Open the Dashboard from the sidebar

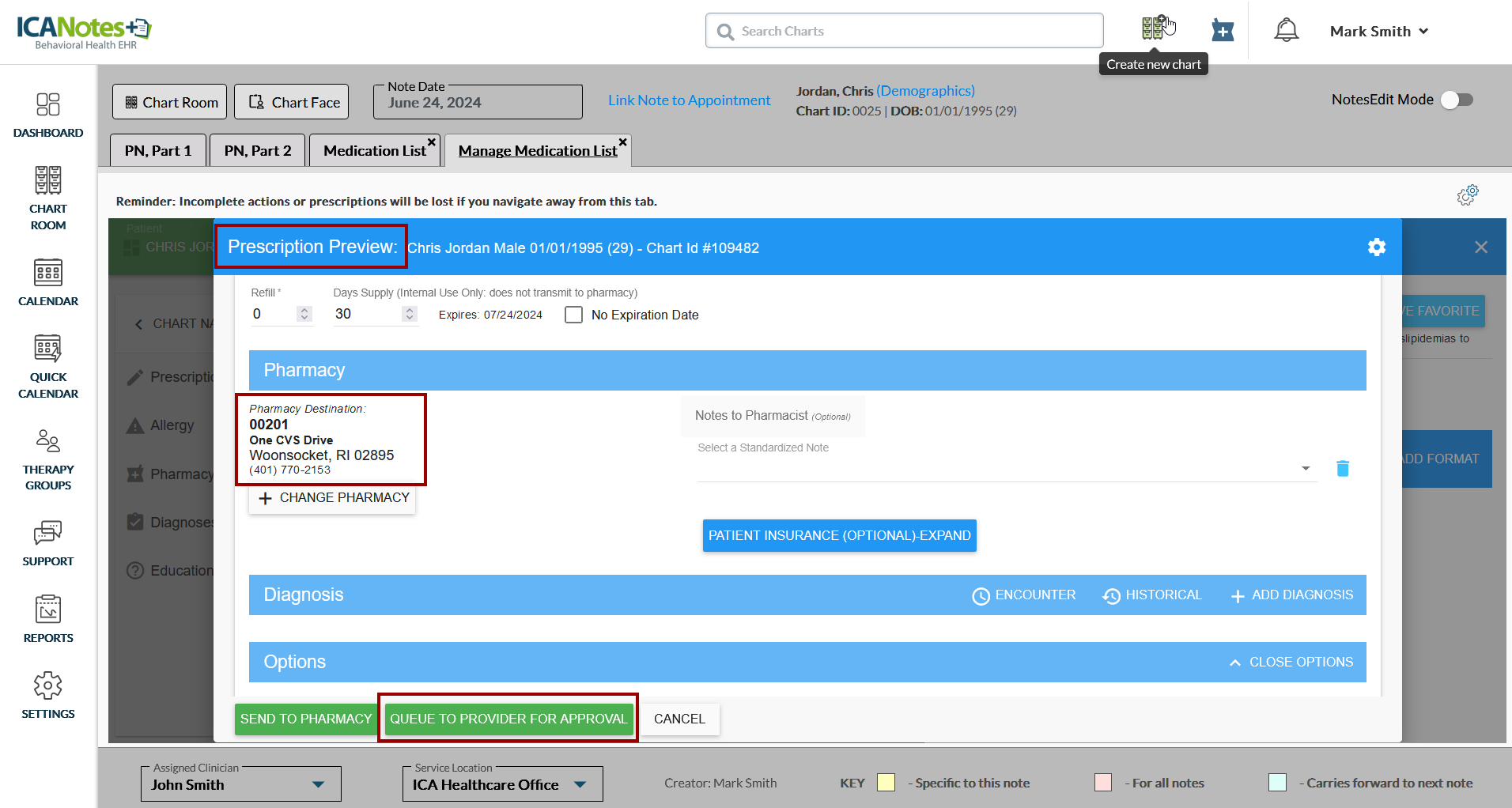[47, 115]
